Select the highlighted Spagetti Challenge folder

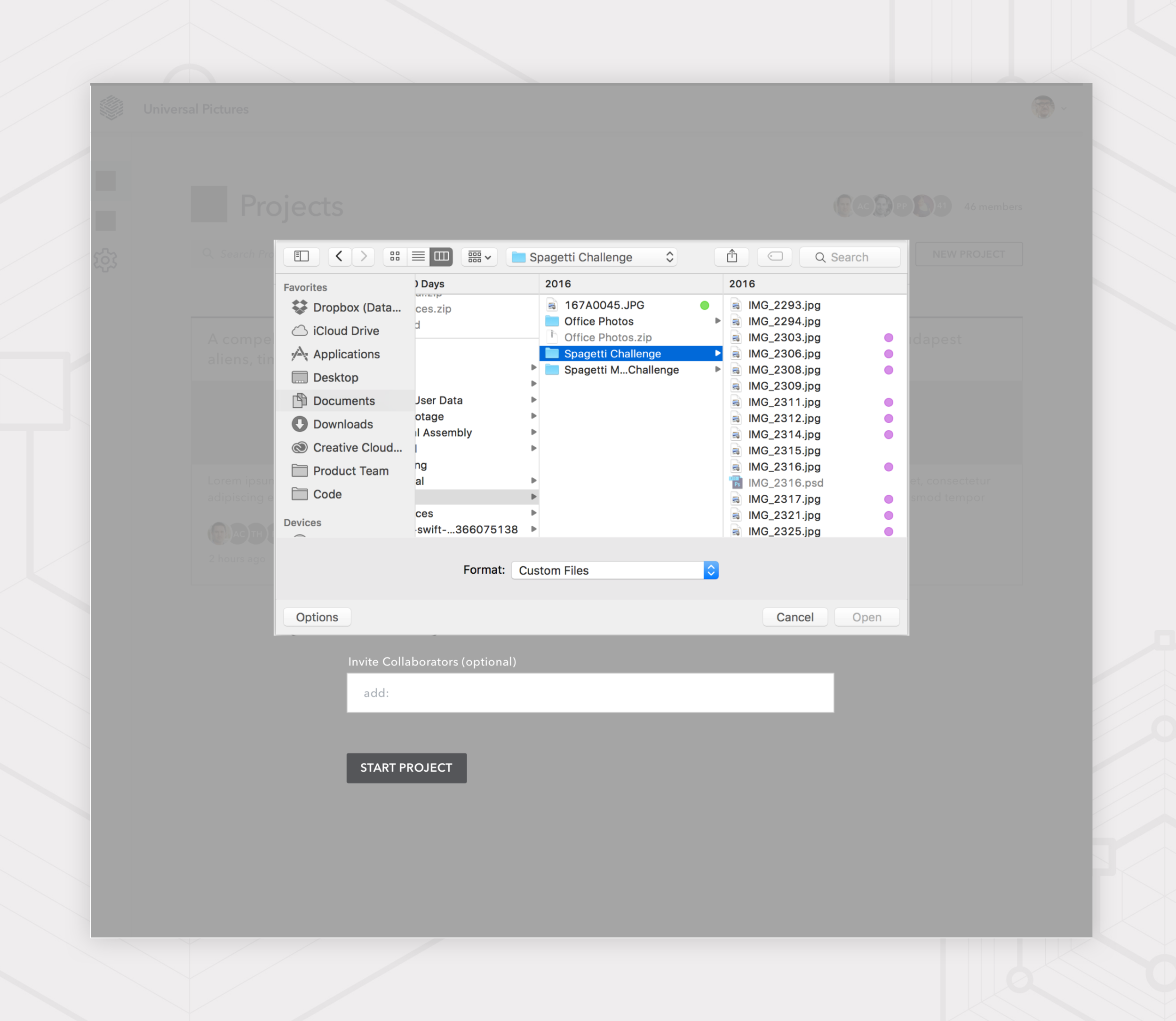click(631, 353)
